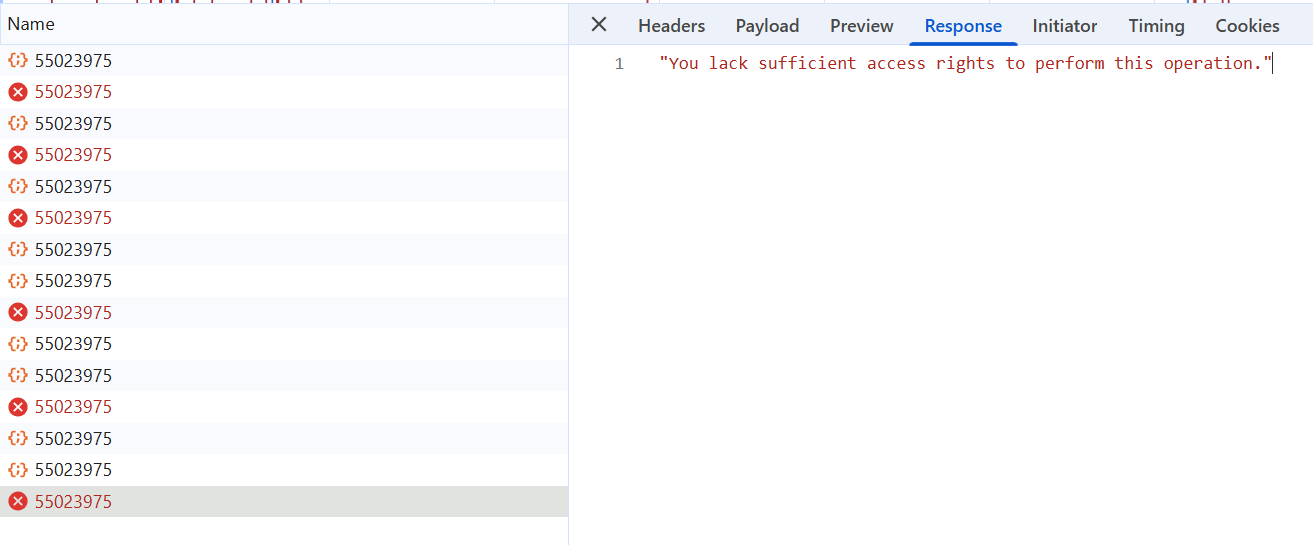Click the error icon of the topmost failed request

tap(17, 92)
